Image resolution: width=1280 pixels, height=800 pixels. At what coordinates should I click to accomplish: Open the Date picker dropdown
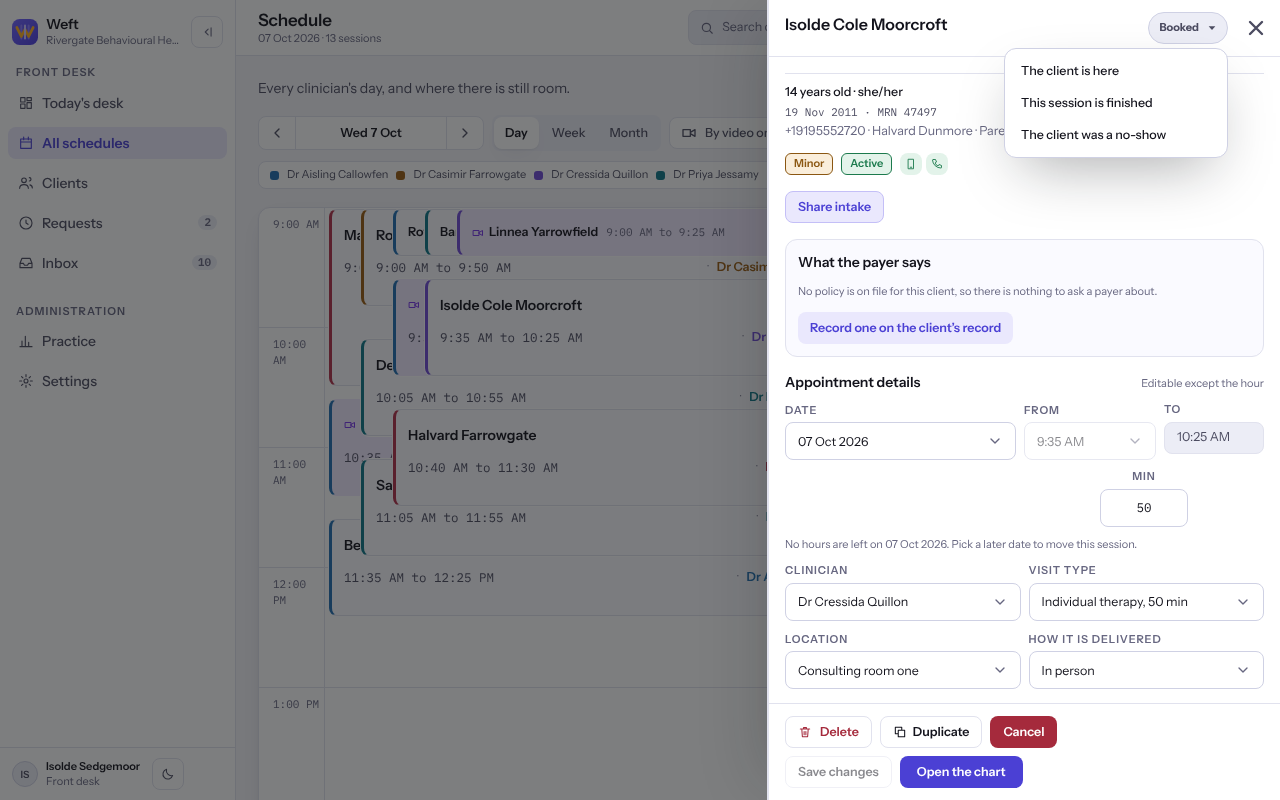[x=900, y=441]
